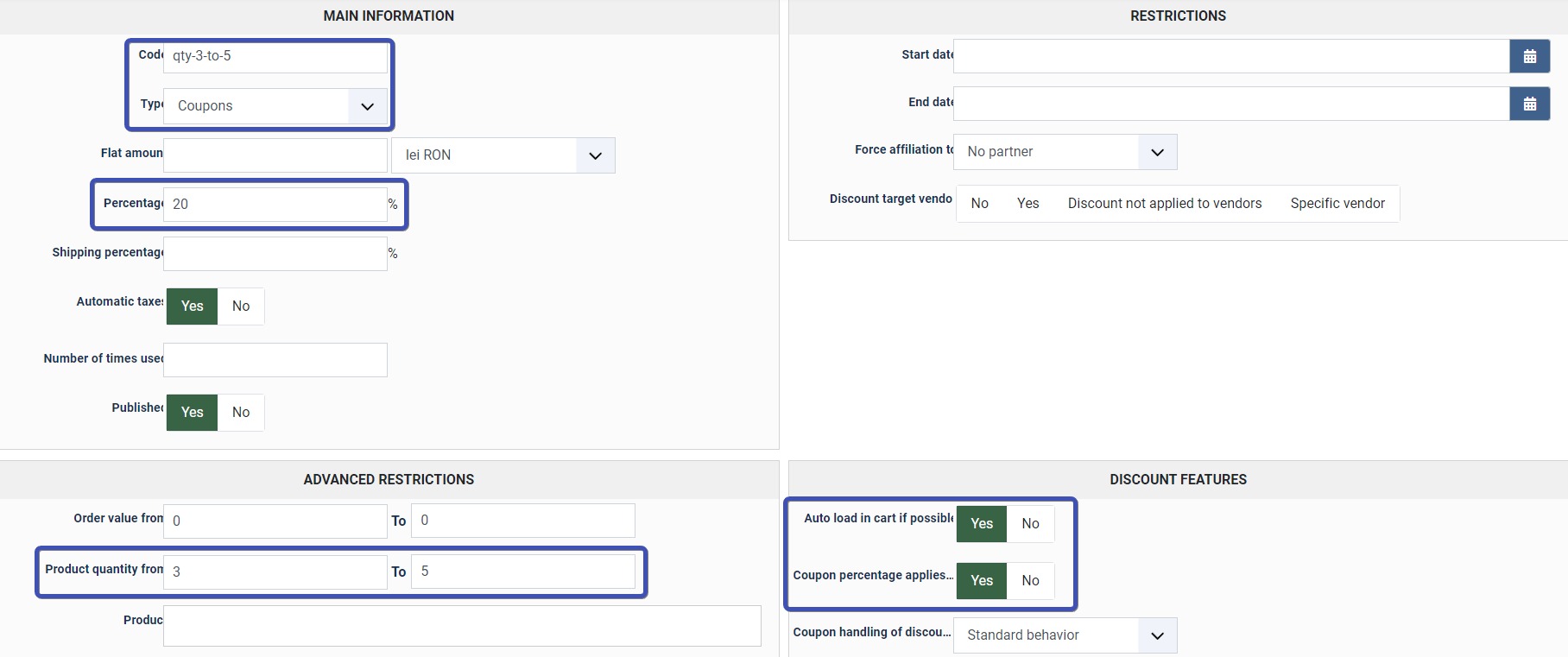The image size is (1568, 657).
Task: Set Published to No
Action: (241, 413)
